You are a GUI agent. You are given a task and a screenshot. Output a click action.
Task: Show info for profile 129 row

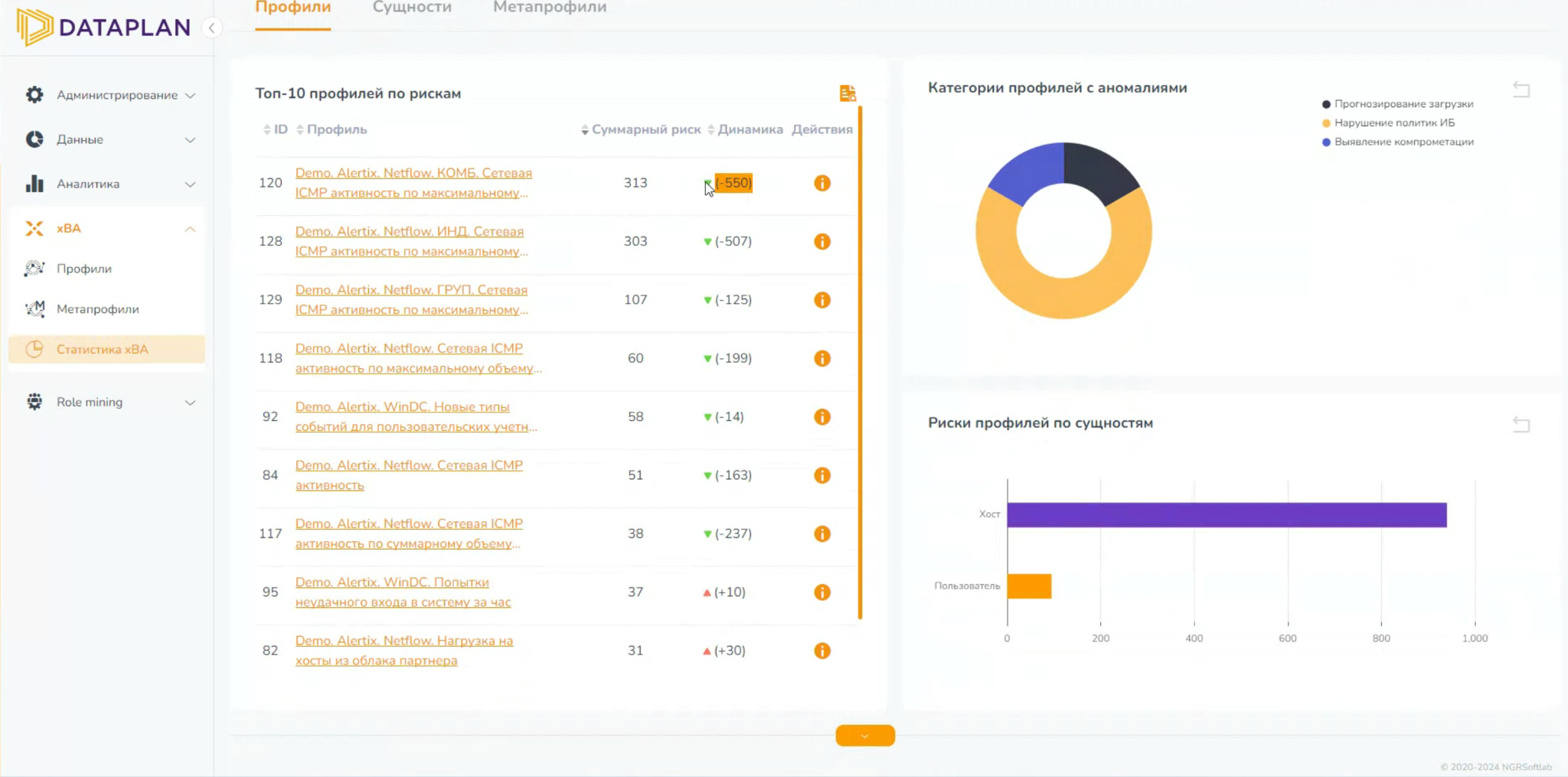(822, 300)
